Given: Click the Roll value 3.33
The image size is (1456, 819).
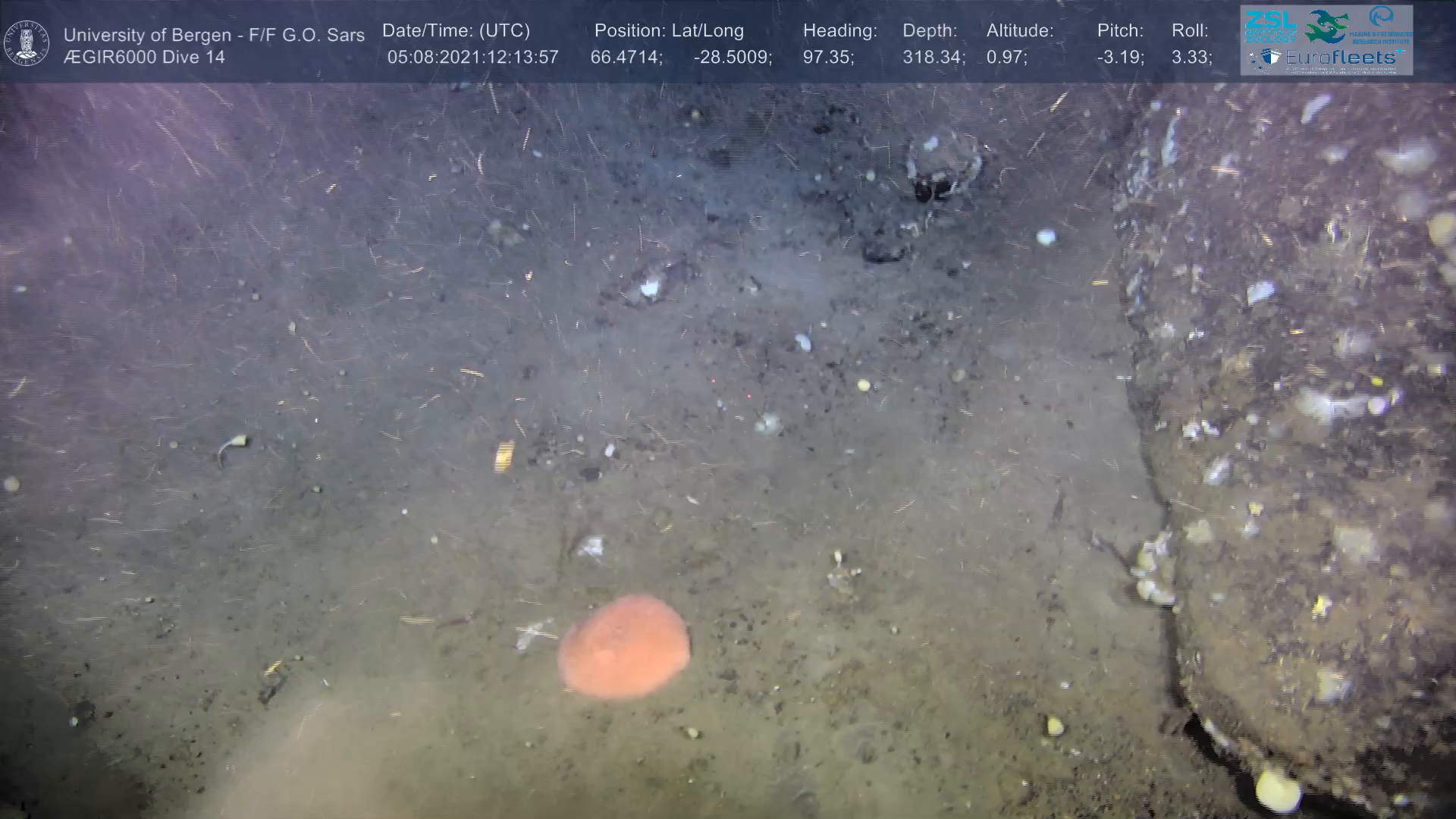Looking at the screenshot, I should (x=1190, y=58).
